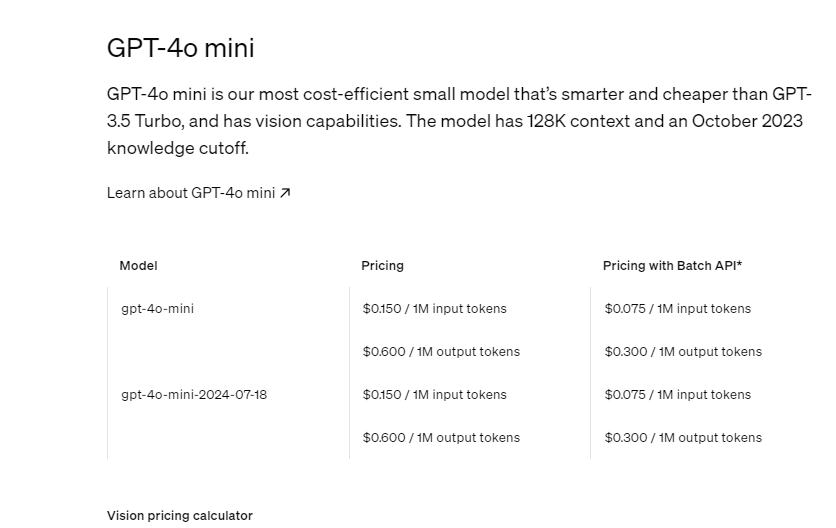Click the Vision pricing calculator heading

(180, 516)
